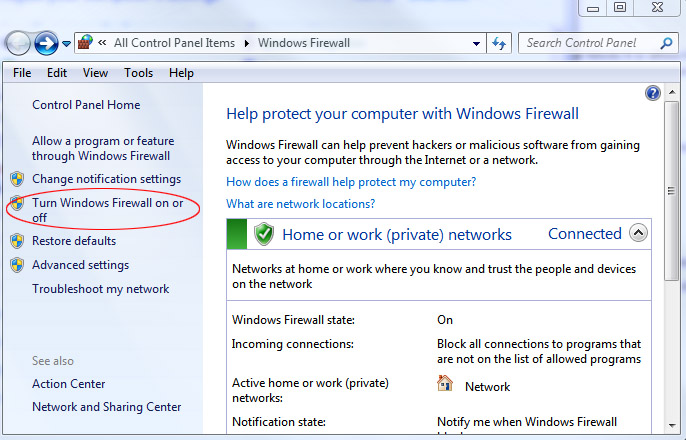Screen dimensions: 686x440
Task: Click the green shield checkmark icon
Action: [x=264, y=234]
